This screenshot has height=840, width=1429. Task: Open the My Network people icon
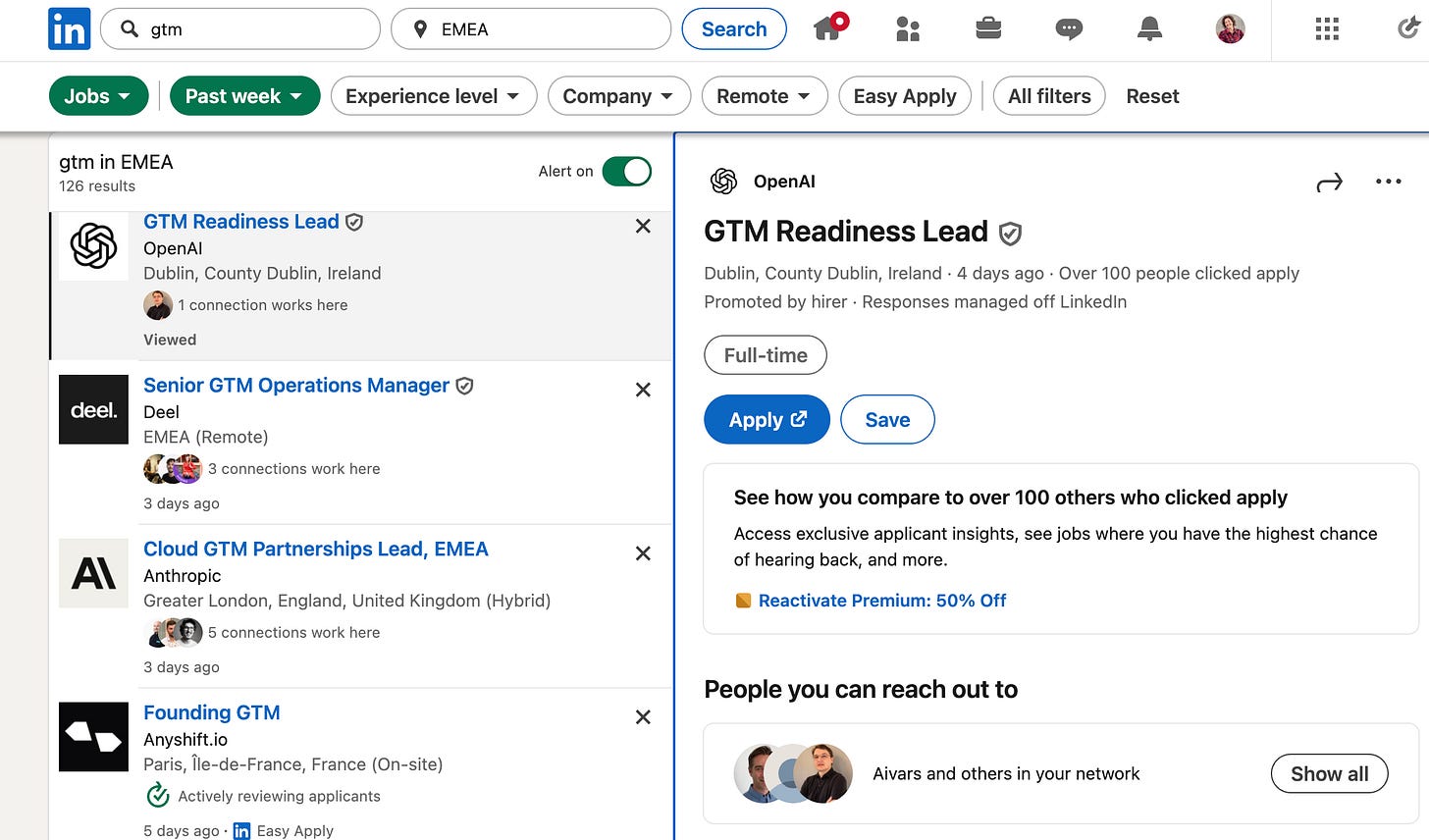point(908,29)
